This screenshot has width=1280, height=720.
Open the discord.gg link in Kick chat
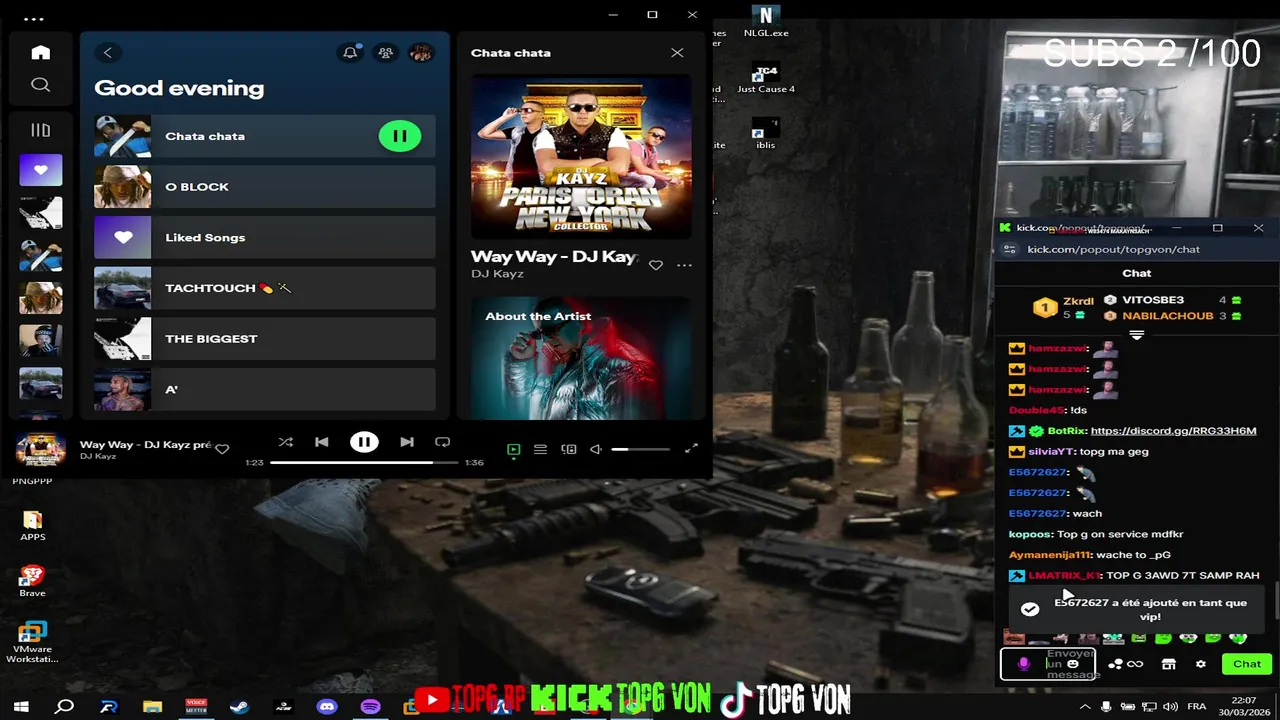pos(1173,431)
